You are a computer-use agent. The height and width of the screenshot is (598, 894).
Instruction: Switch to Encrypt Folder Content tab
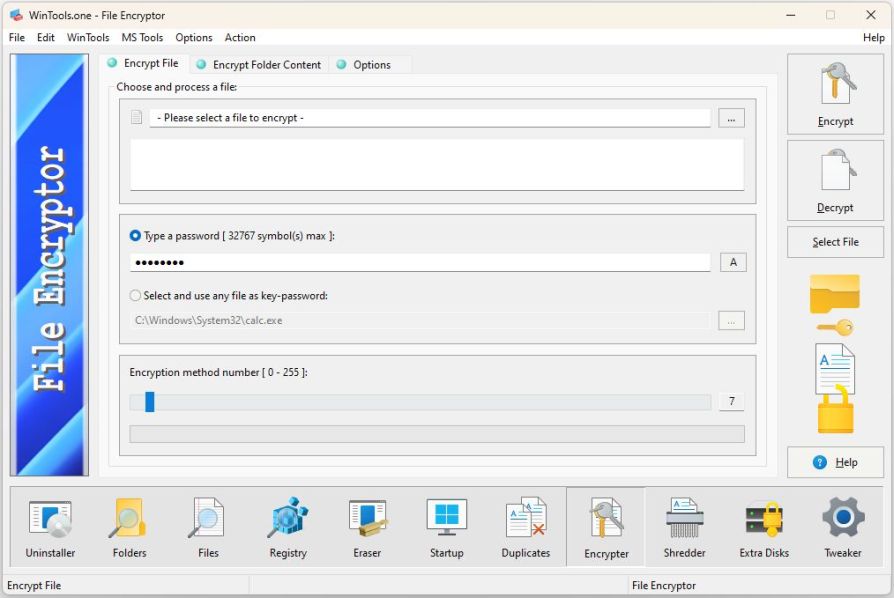pos(258,65)
